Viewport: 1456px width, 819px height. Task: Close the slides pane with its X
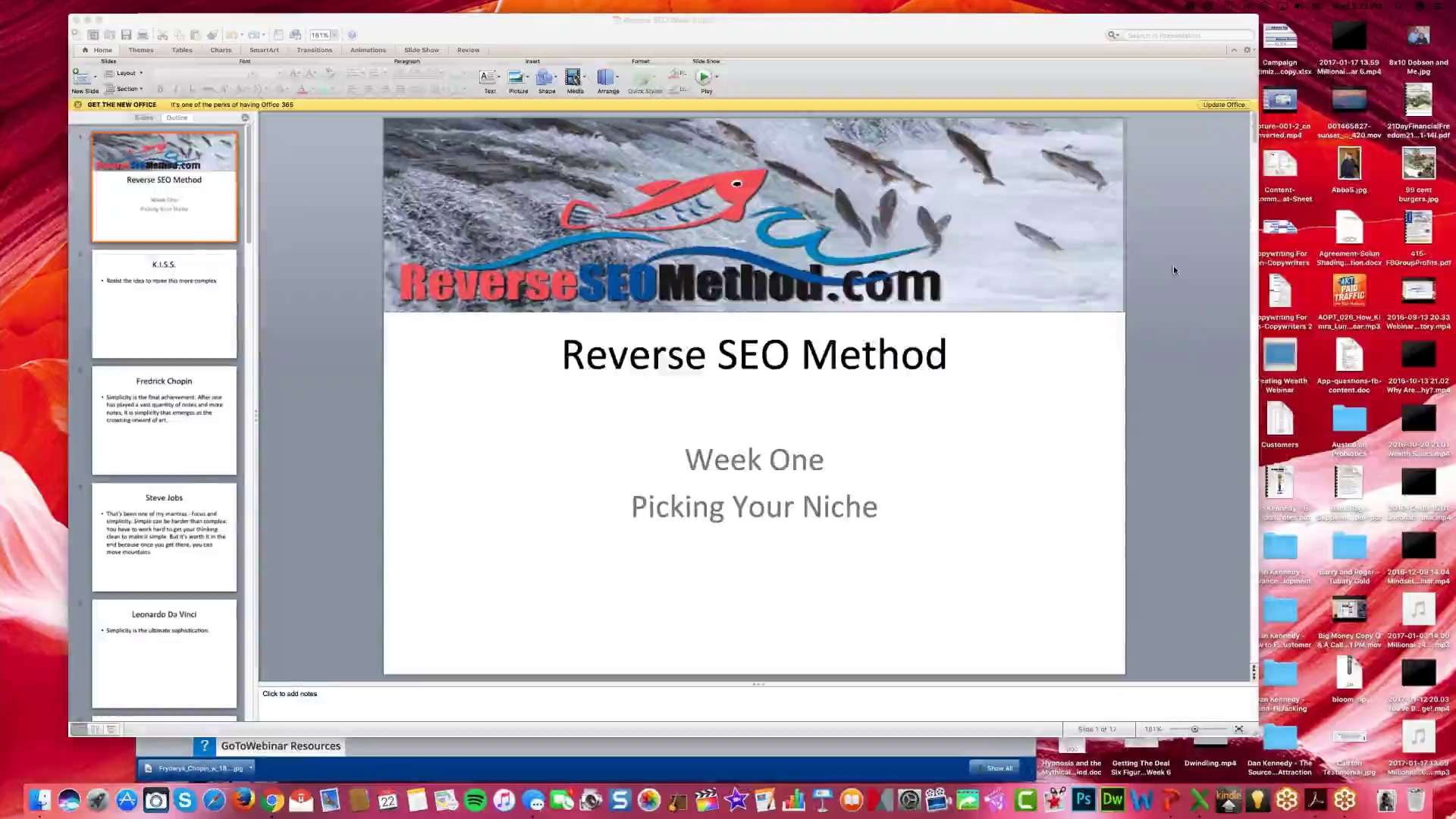tap(245, 118)
